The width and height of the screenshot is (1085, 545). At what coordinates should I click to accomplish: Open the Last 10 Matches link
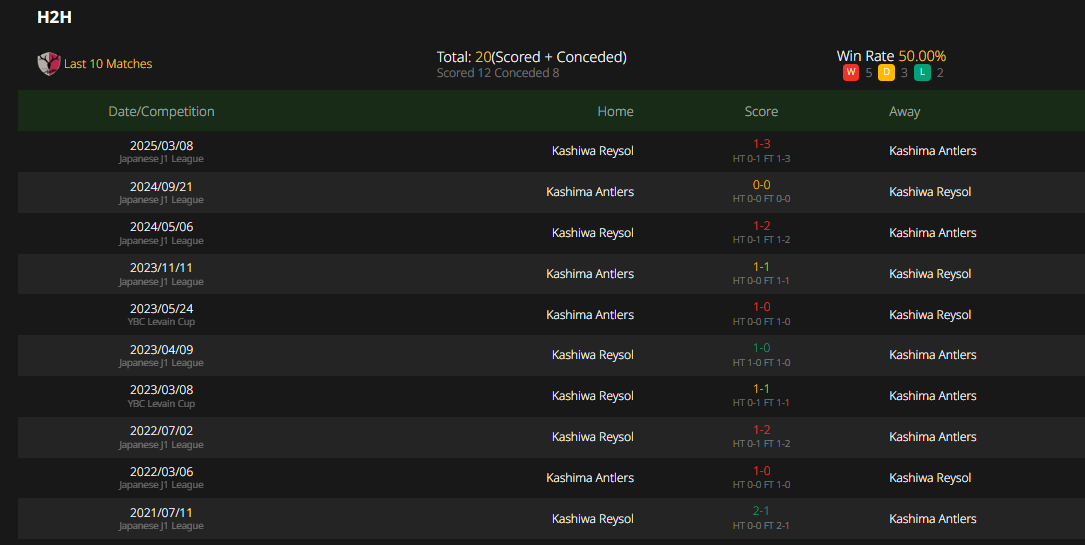point(108,64)
